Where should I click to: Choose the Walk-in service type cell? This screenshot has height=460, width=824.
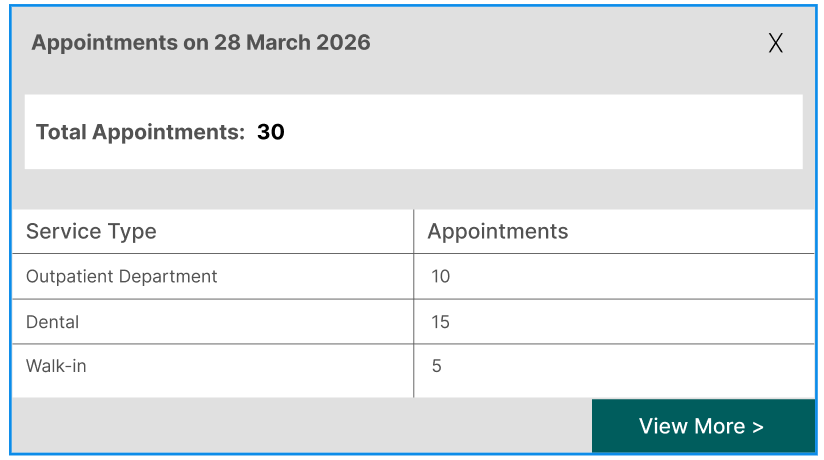tap(56, 366)
